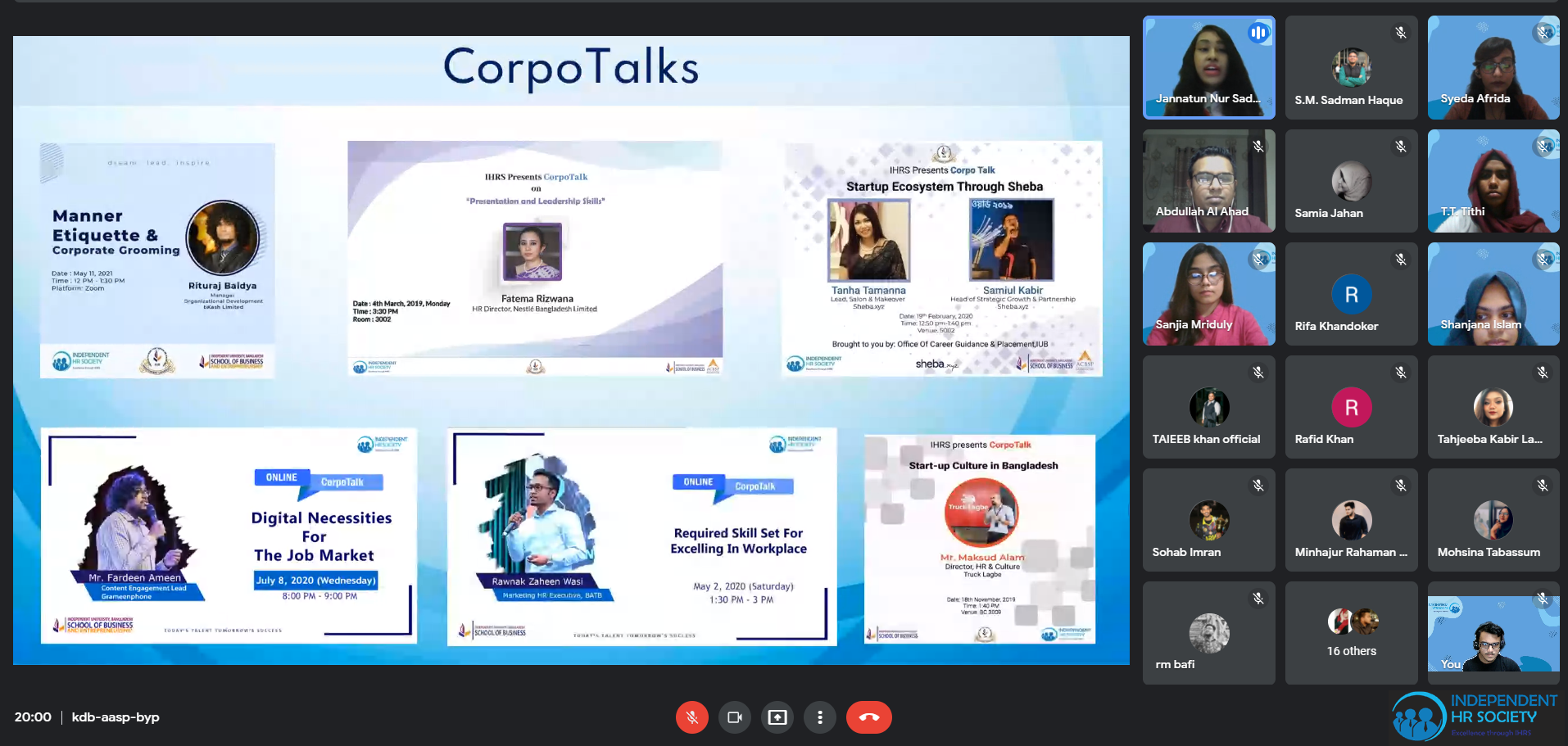
Task: Click the Start-up Culture in Bangladesh poster
Action: pyautogui.click(x=980, y=539)
